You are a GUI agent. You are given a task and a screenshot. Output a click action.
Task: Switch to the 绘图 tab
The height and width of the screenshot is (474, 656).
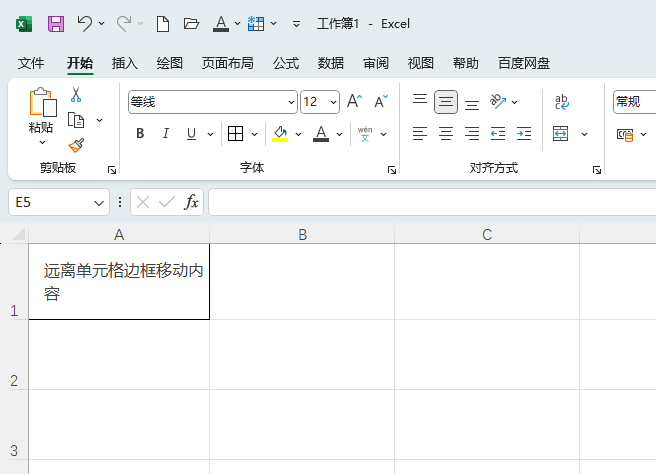point(169,63)
